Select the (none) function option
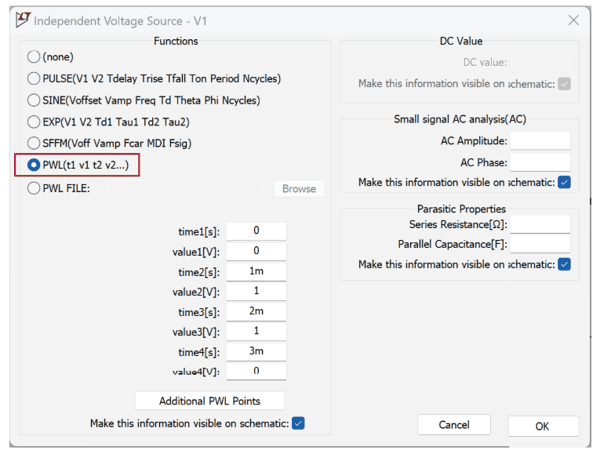 34,58
